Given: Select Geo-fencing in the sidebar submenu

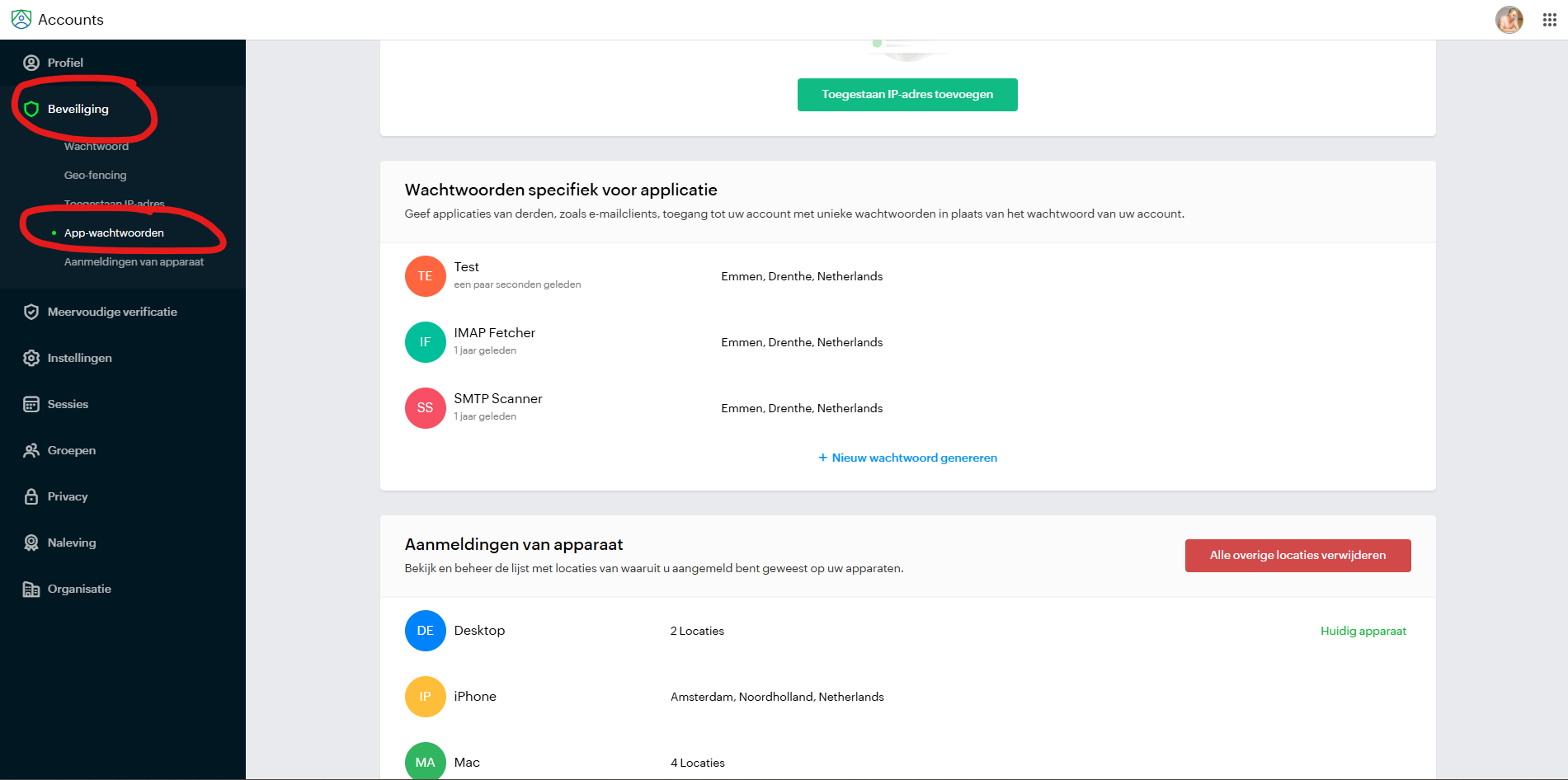Looking at the screenshot, I should [x=96, y=175].
